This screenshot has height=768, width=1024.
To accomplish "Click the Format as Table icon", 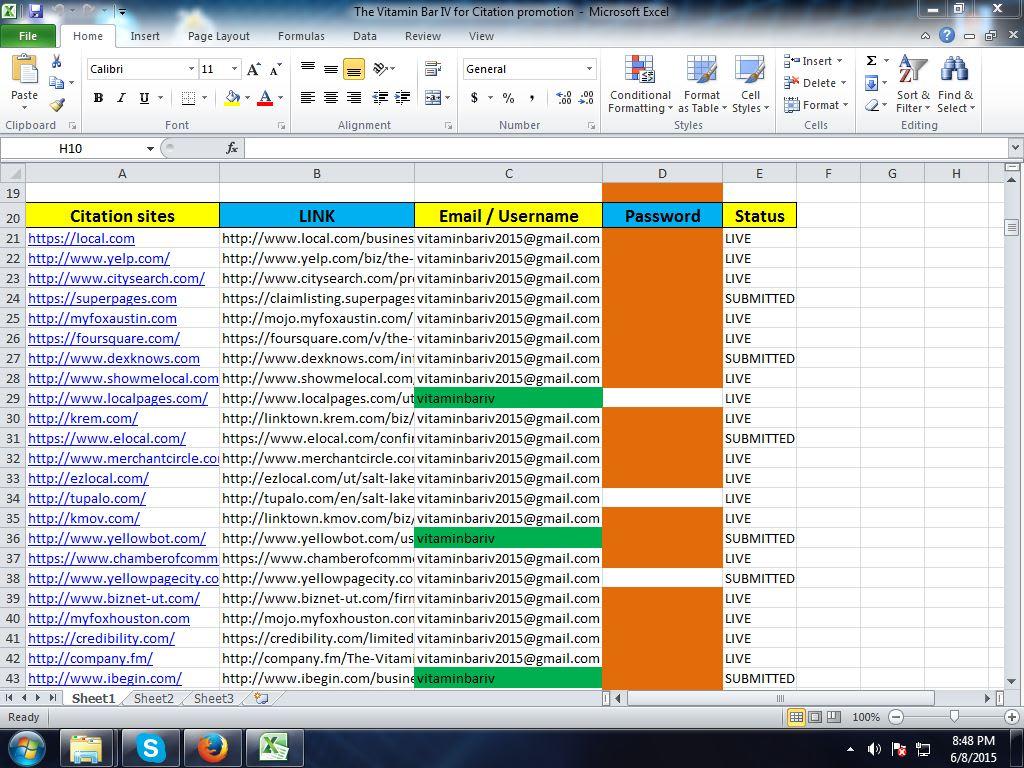I will point(702,87).
